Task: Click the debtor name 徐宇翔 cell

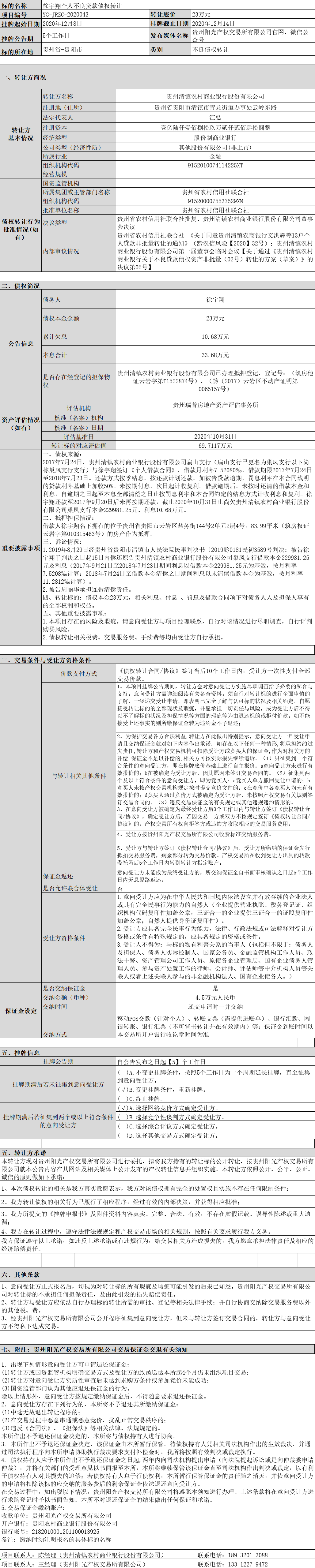Action: pos(215,299)
